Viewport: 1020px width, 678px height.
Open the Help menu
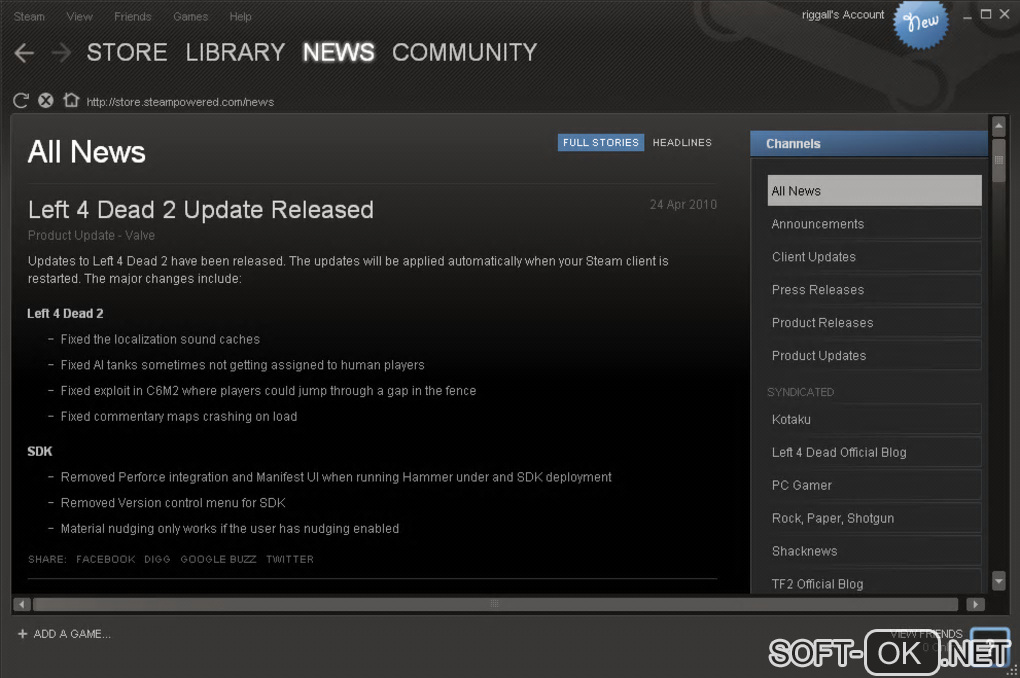click(240, 17)
